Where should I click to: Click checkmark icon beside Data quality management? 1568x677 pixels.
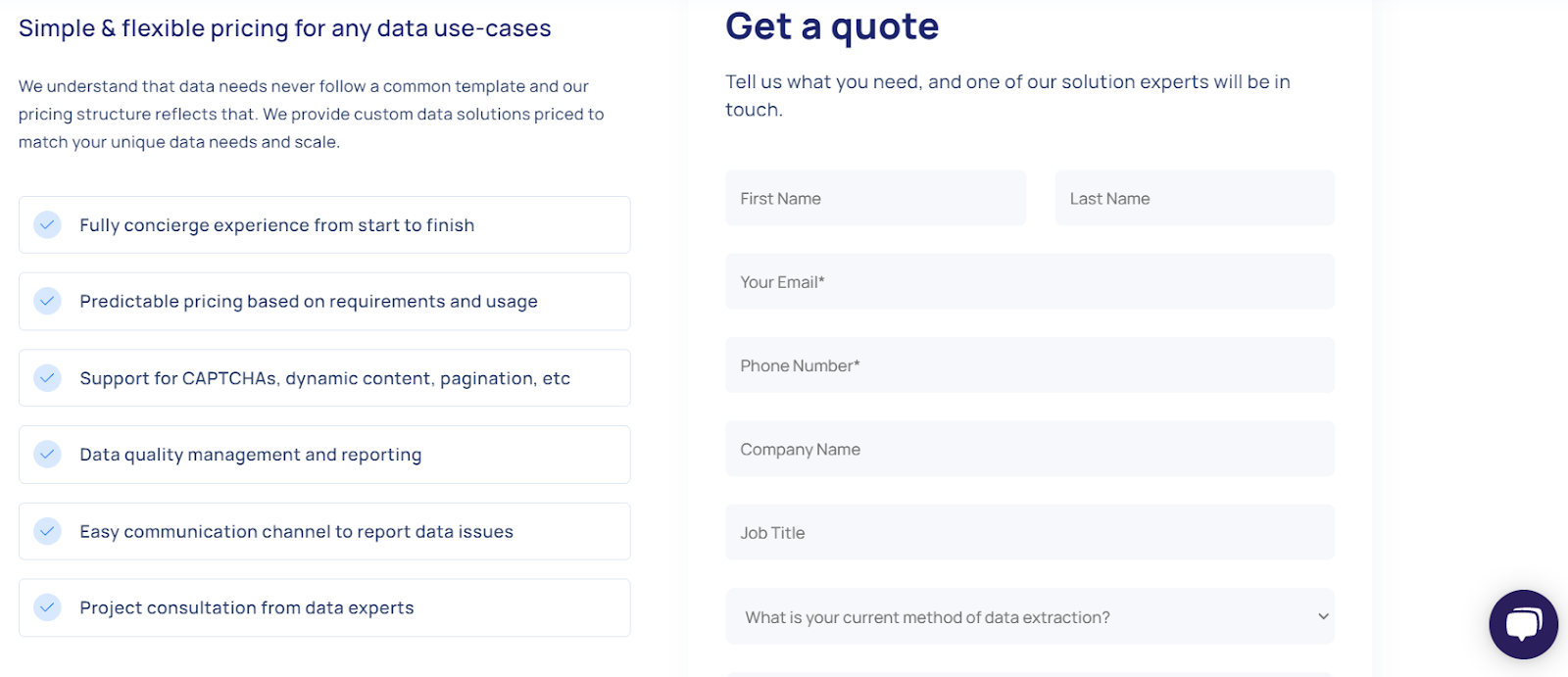click(x=47, y=454)
